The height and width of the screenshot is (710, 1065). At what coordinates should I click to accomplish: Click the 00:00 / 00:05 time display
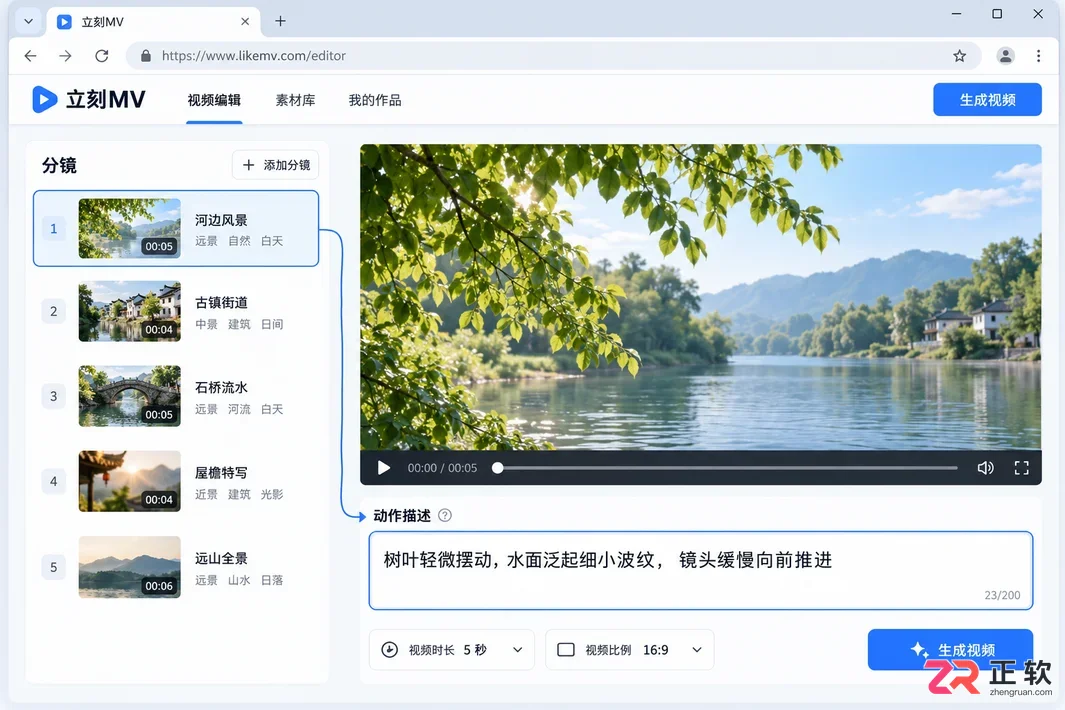pyautogui.click(x=442, y=468)
